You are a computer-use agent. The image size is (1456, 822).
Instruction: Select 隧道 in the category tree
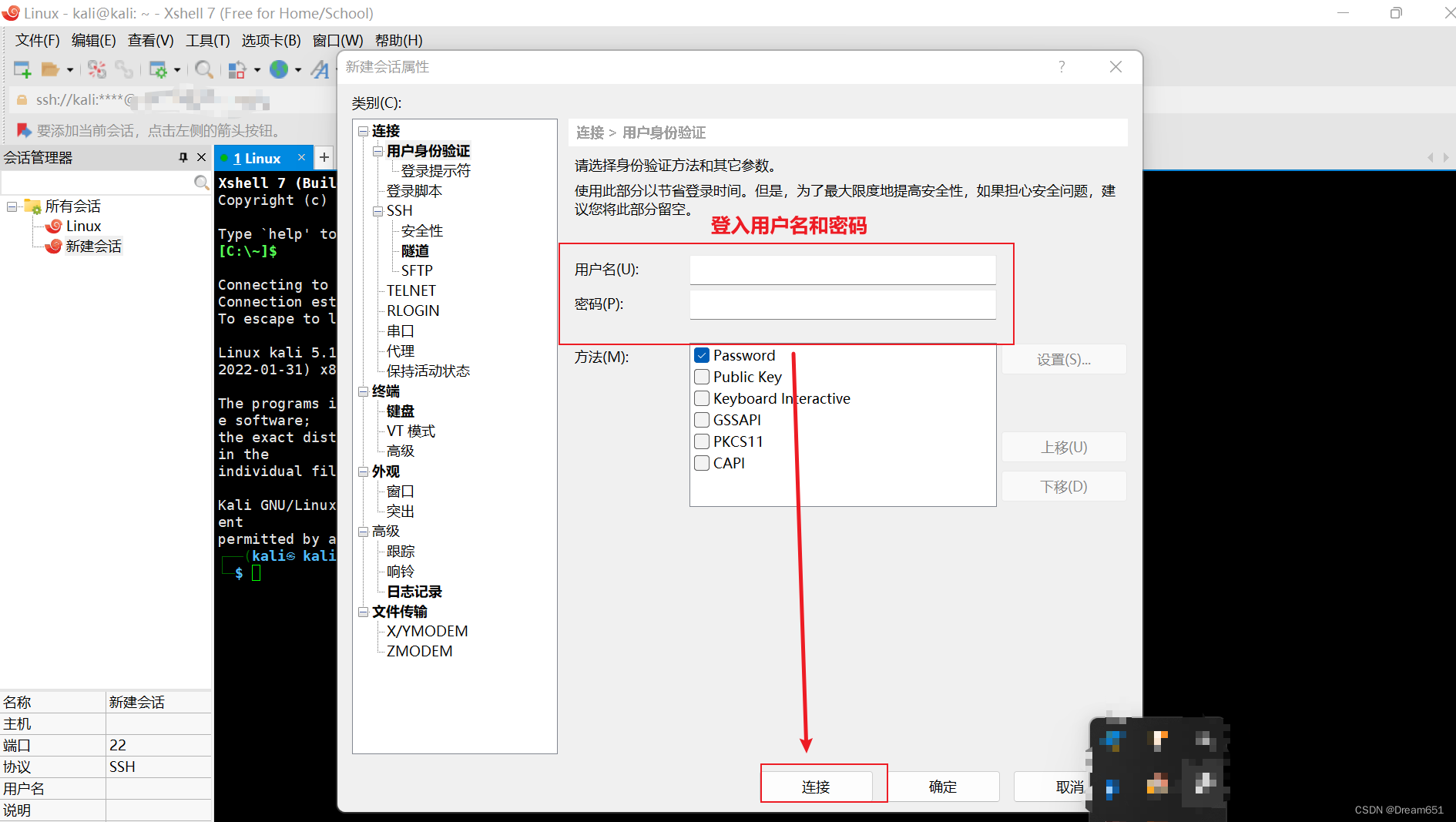pos(415,250)
